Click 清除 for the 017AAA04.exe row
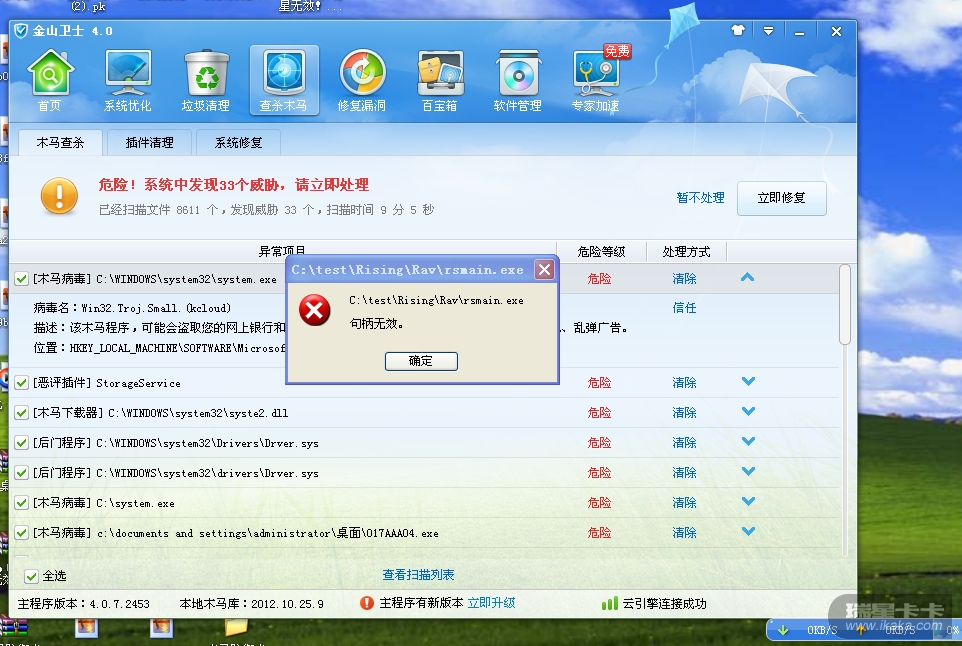962x646 pixels. point(684,533)
